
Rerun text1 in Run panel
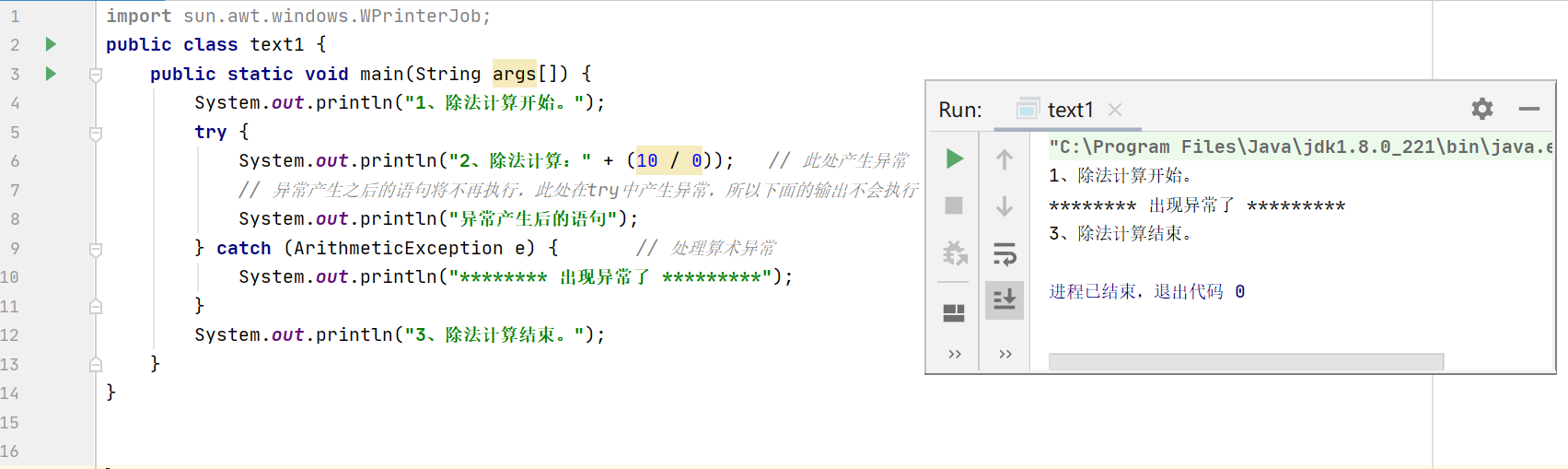(955, 158)
